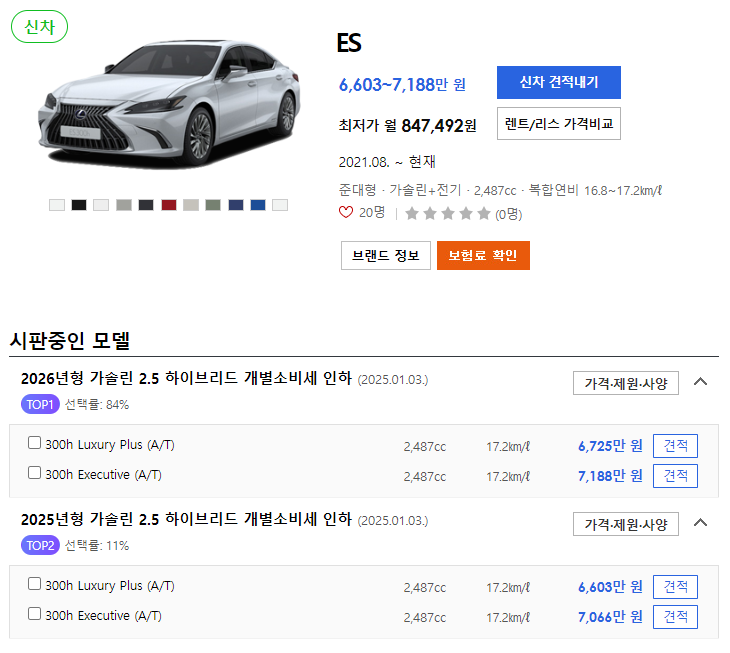Select the bright blue color swatch
Image resolution: width=730 pixels, height=653 pixels.
pyautogui.click(x=258, y=205)
